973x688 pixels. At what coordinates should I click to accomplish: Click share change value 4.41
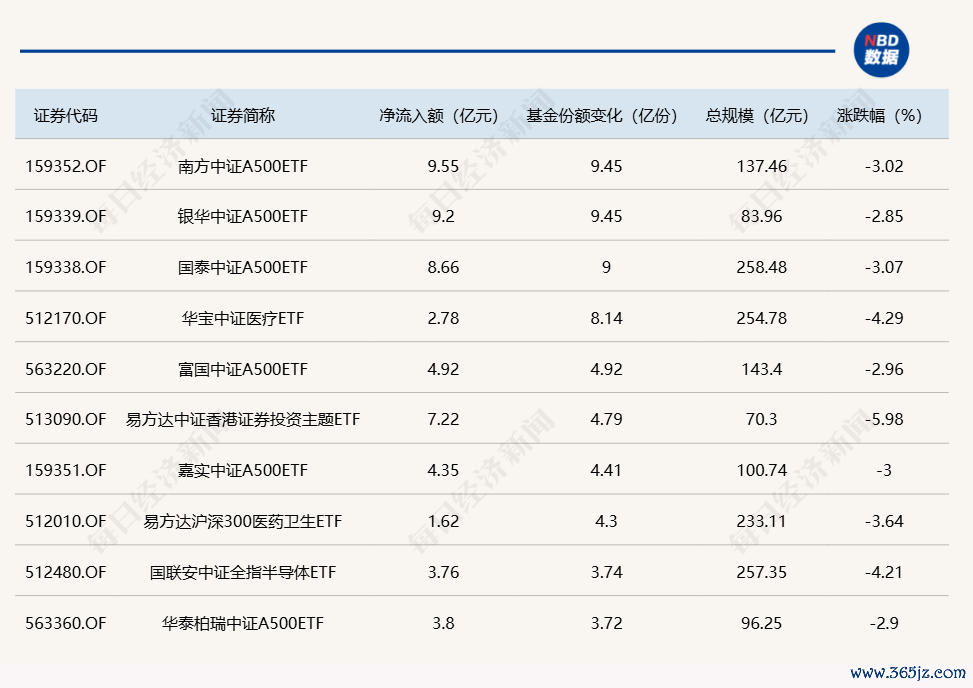point(606,470)
